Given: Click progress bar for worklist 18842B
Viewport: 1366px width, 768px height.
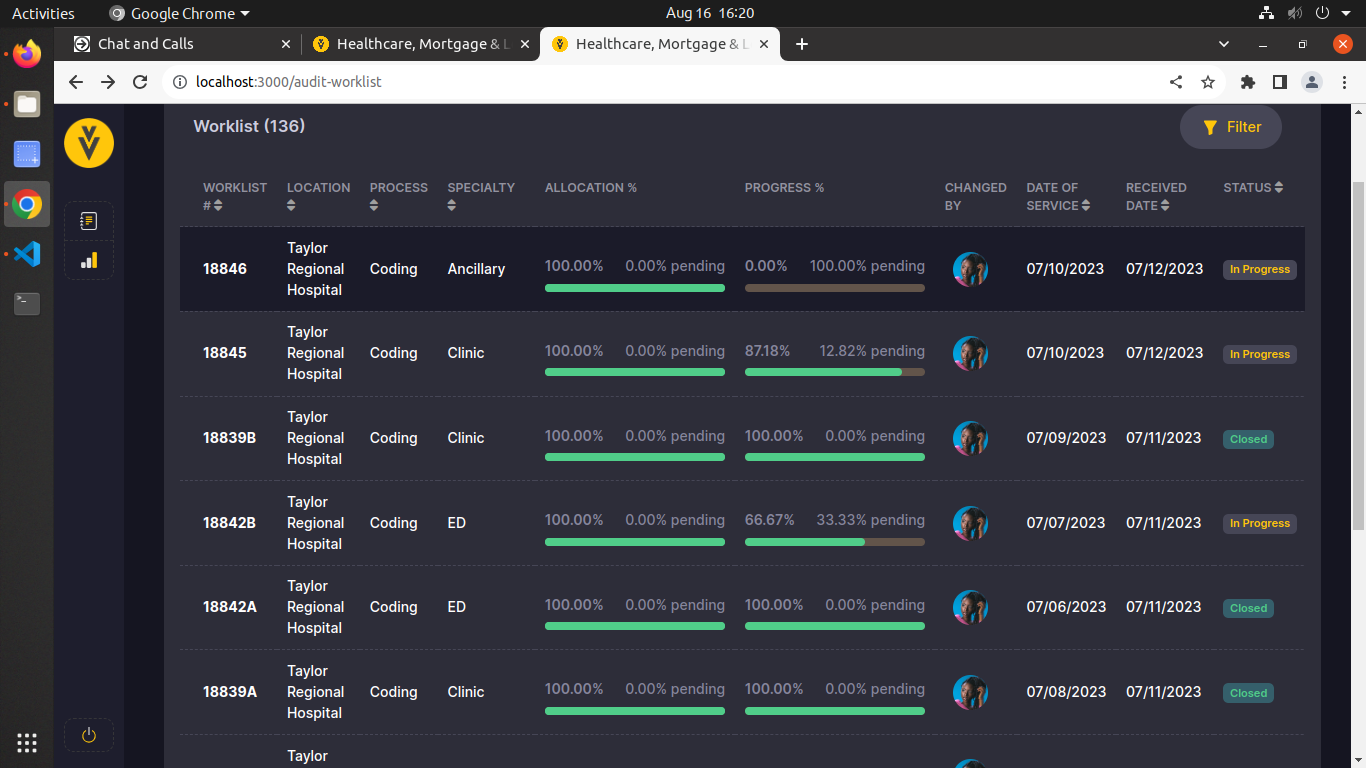Looking at the screenshot, I should click(x=834, y=542).
